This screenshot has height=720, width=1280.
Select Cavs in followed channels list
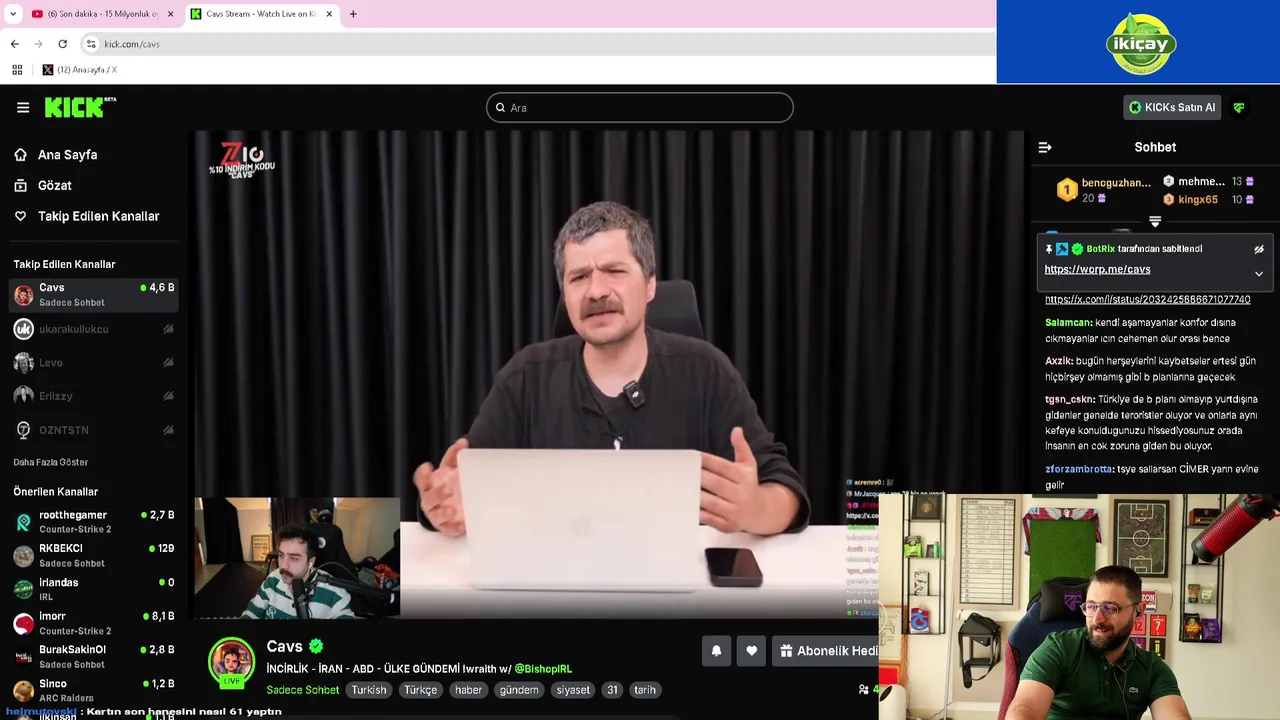94,295
